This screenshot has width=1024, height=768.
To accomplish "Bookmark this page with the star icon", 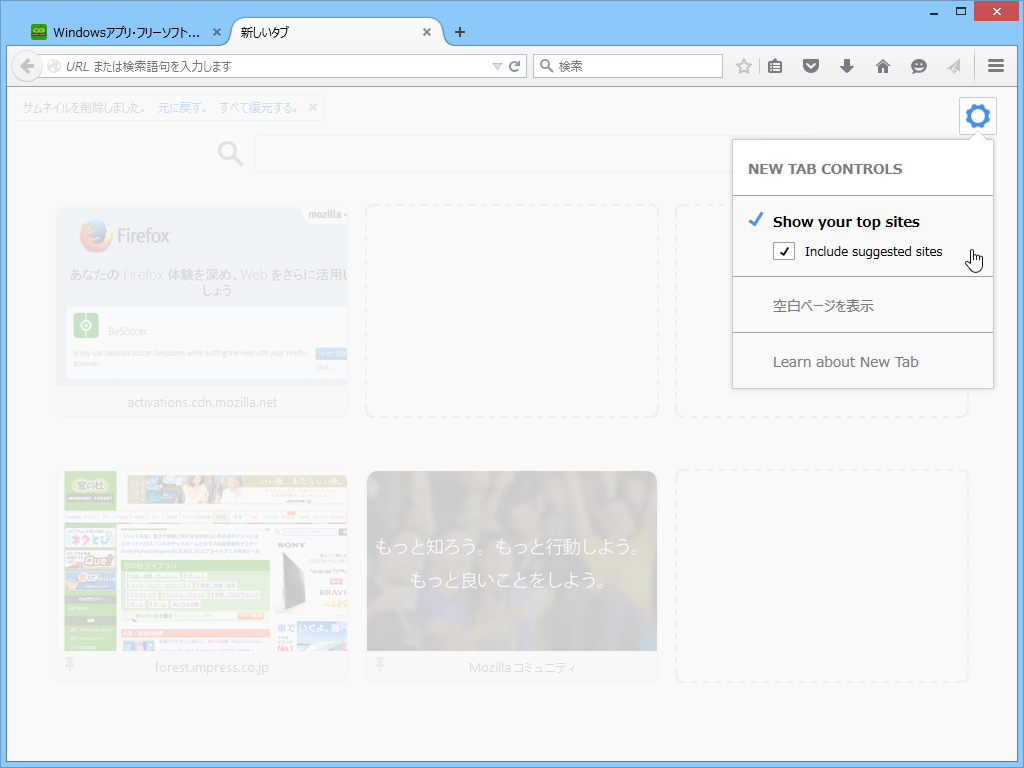I will pos(743,66).
